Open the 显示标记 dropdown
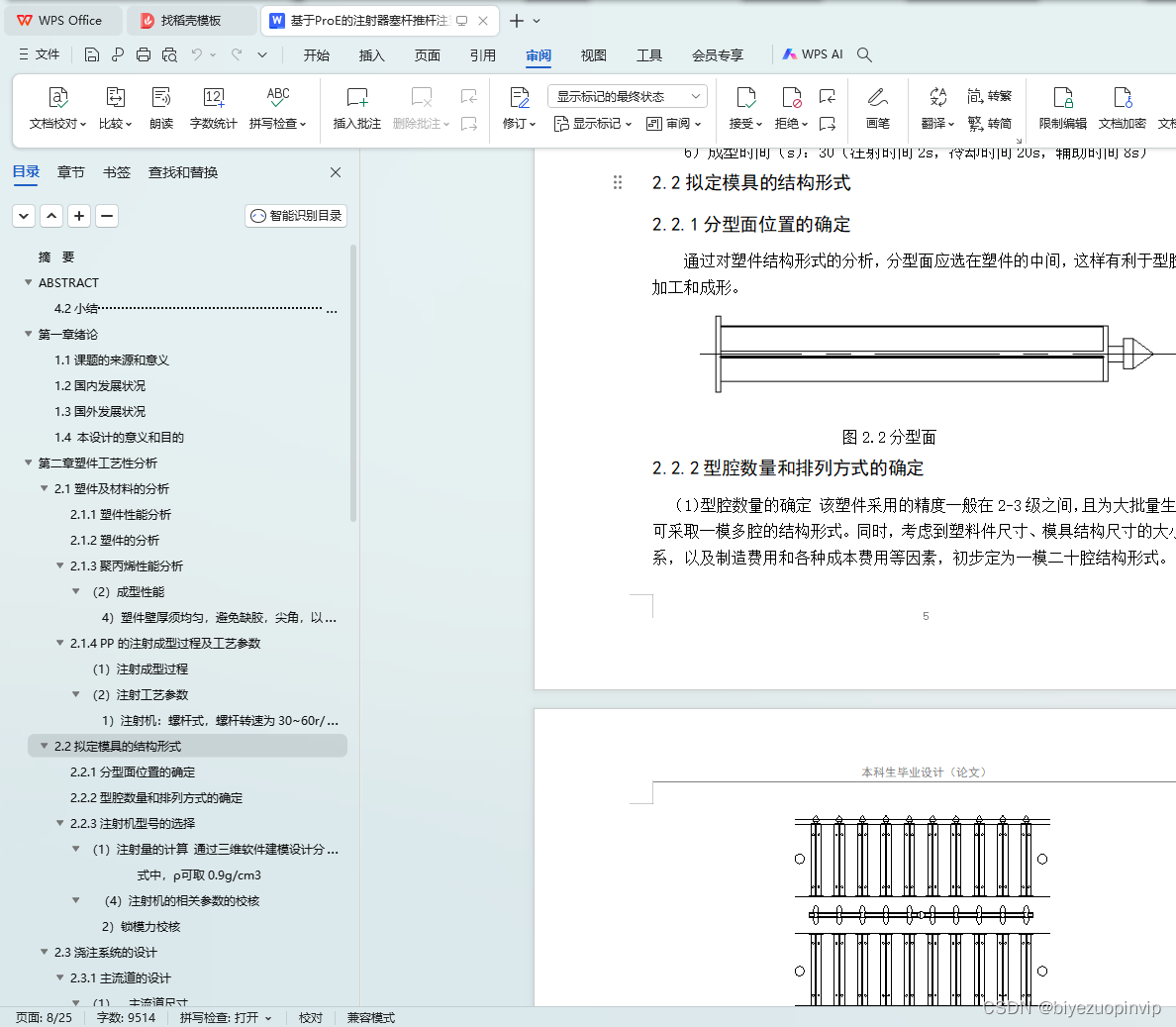The image size is (1176, 1027). (x=593, y=123)
